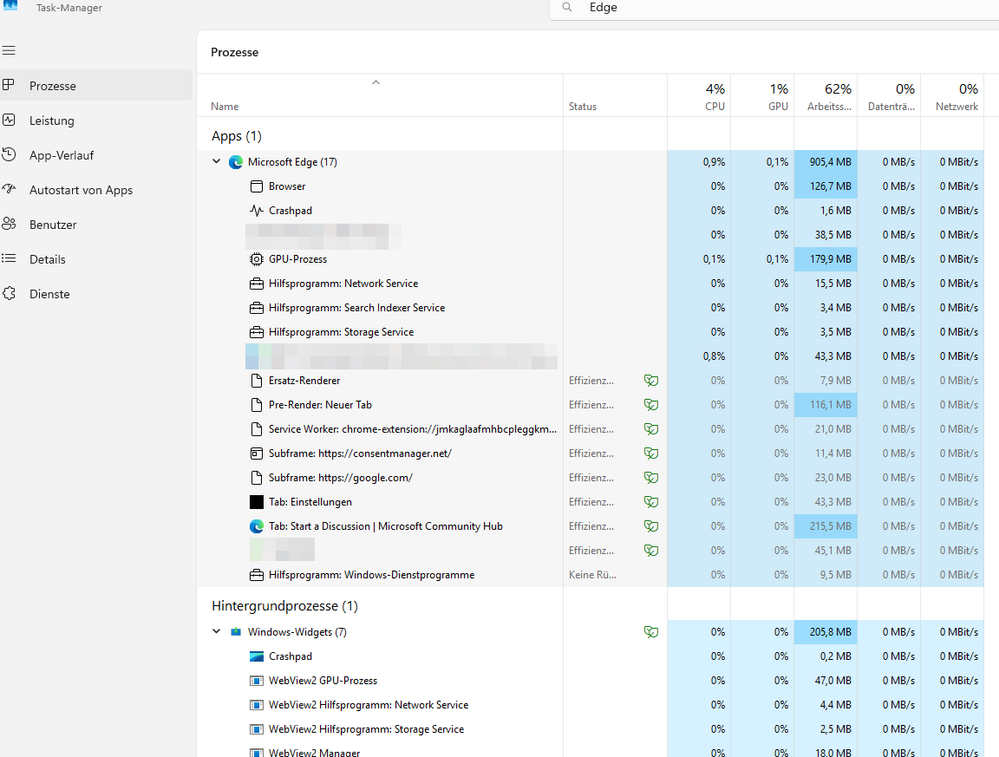
Task: Click the WebView2 GPU-Prozess icon
Action: pos(256,681)
